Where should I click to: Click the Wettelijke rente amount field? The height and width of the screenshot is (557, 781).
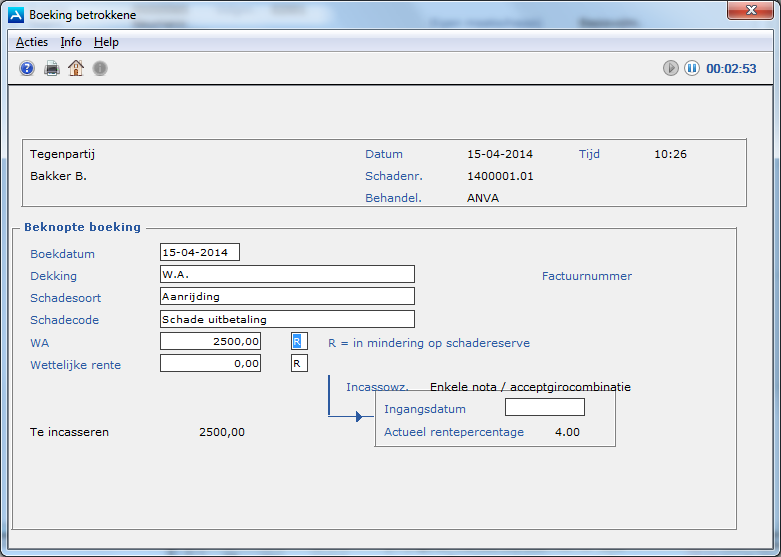click(210, 363)
